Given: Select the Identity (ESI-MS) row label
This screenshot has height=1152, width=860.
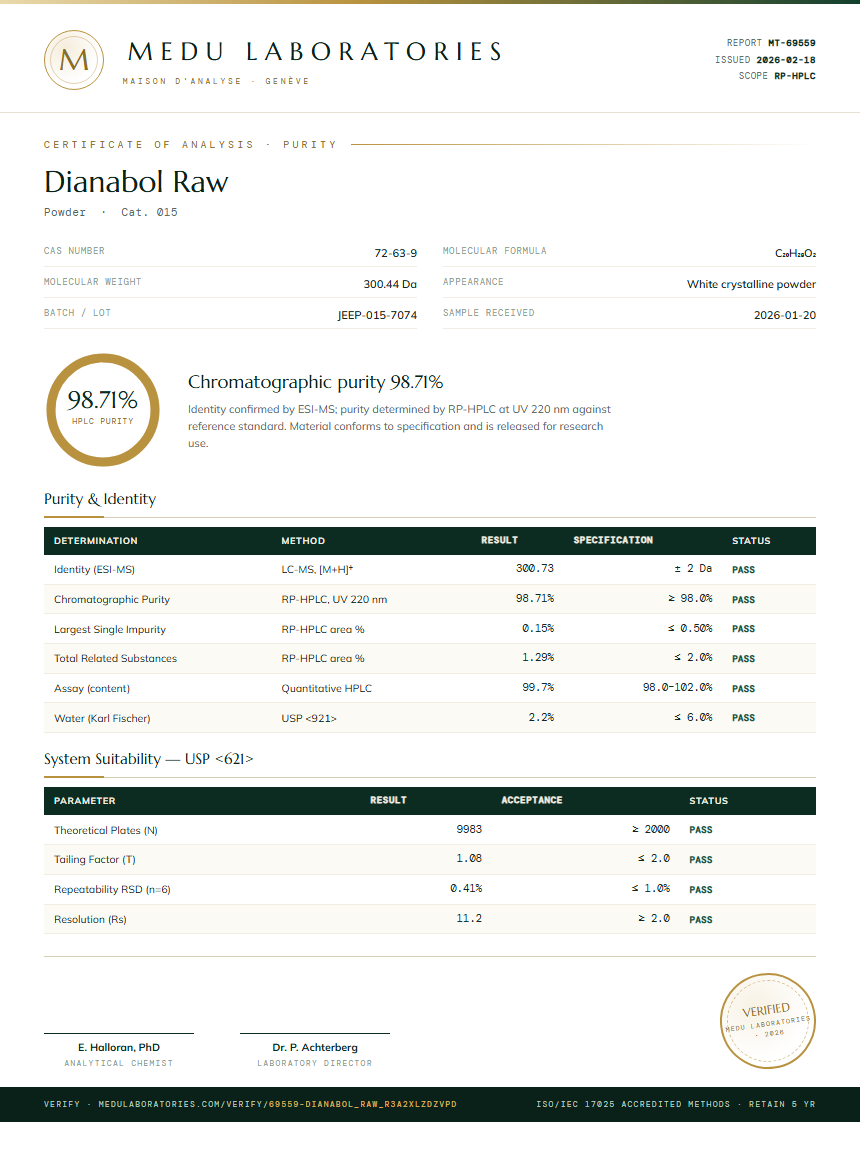Looking at the screenshot, I should pyautogui.click(x=94, y=569).
